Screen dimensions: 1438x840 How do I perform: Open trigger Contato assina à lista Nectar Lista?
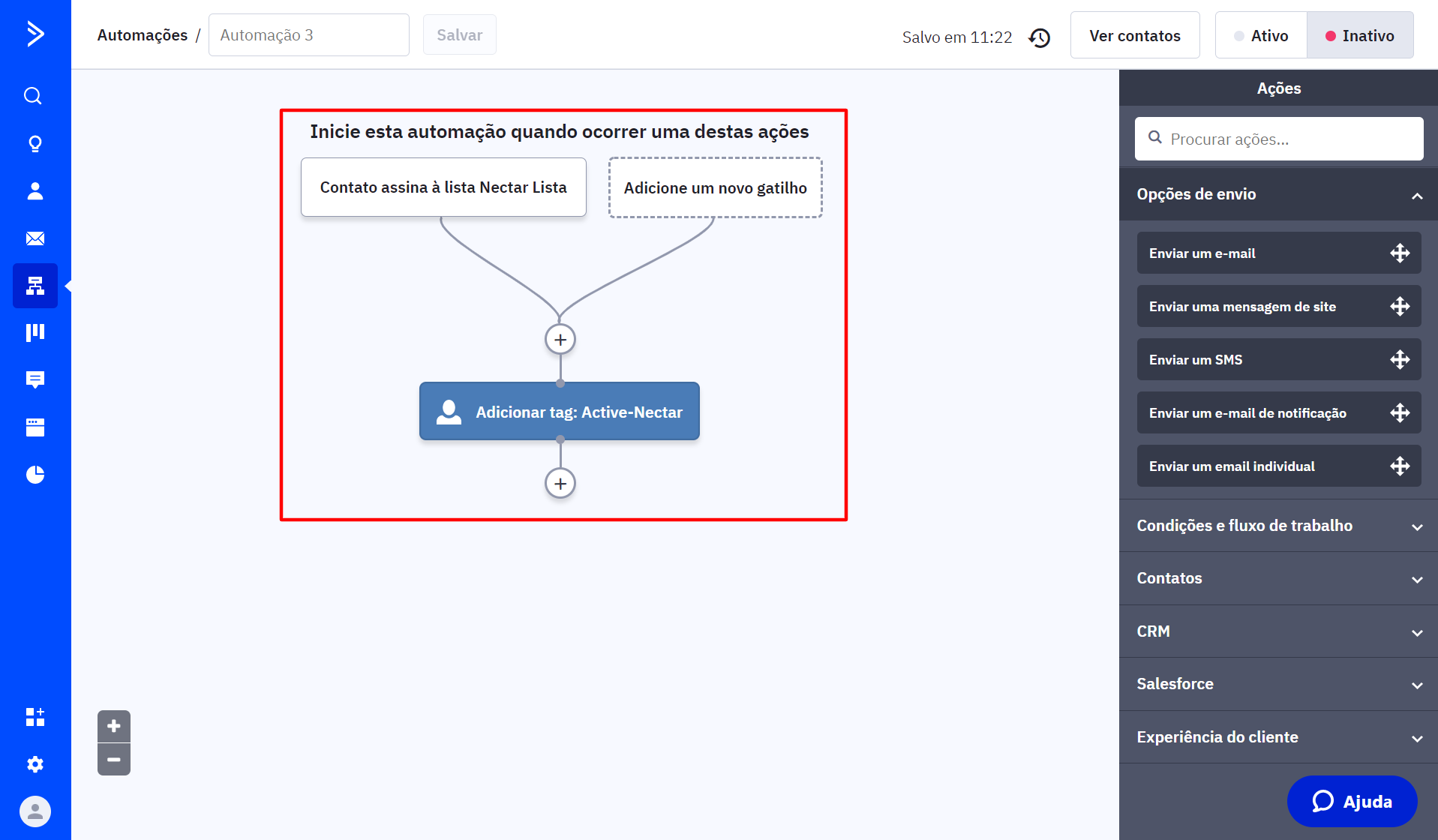tap(443, 187)
